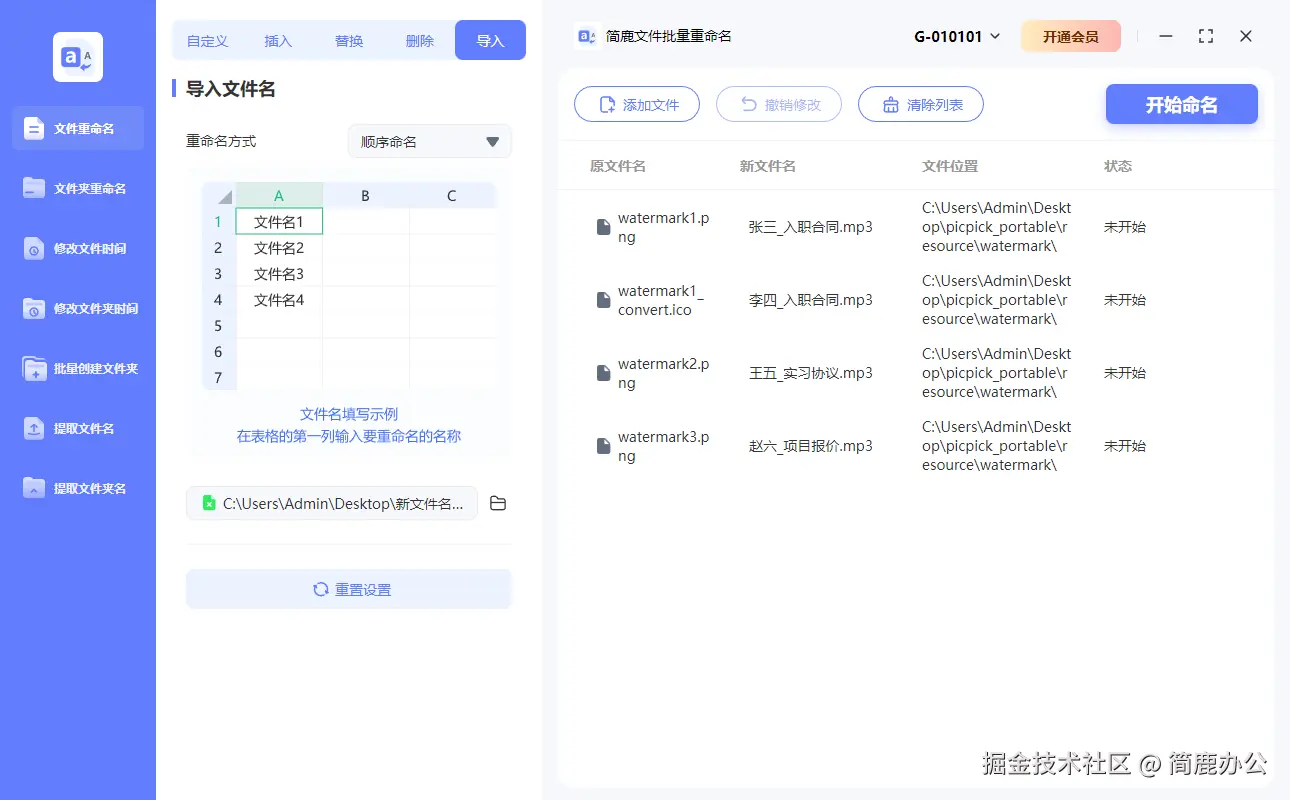Click the file icon beside watermark2.png
This screenshot has height=800, width=1290.
click(x=603, y=373)
